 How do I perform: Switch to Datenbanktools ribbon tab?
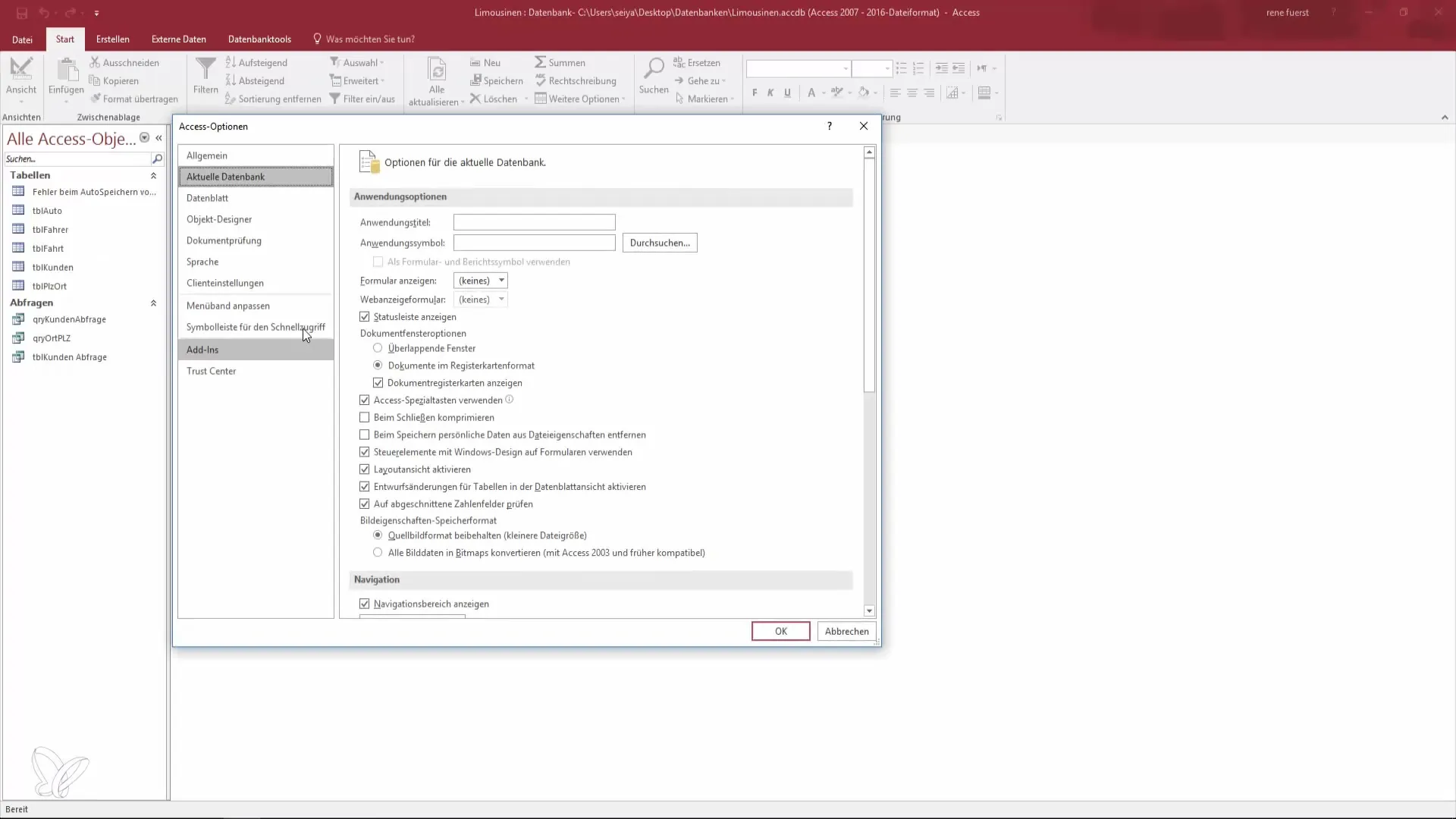click(259, 39)
